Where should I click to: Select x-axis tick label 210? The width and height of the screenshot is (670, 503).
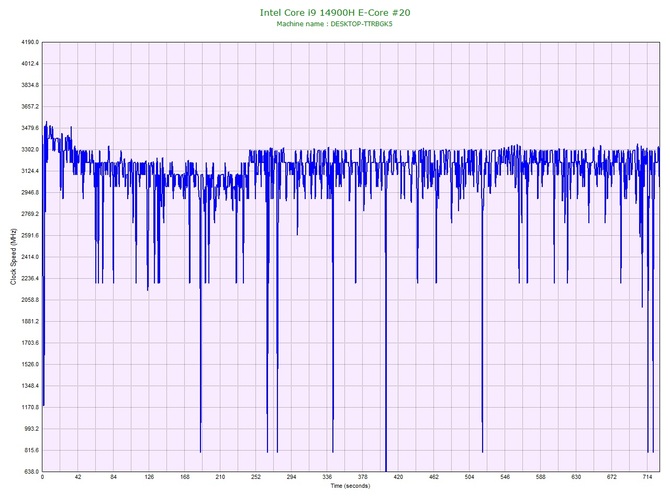pyautogui.click(x=220, y=477)
